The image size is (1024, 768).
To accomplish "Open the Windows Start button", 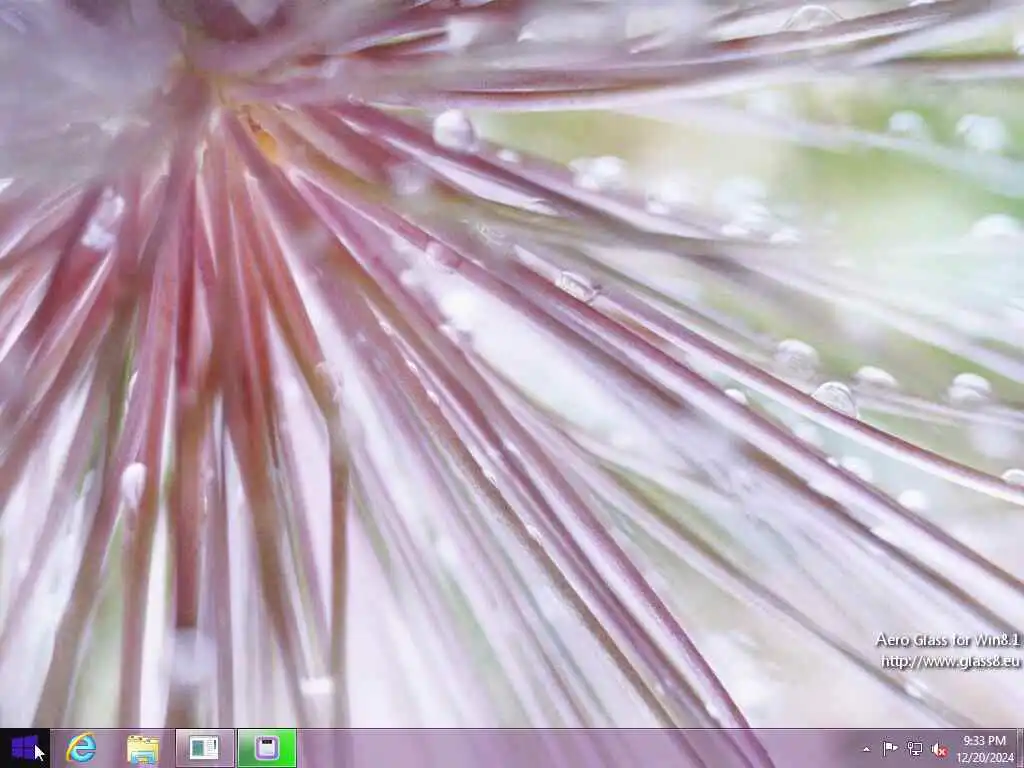I will (25, 748).
